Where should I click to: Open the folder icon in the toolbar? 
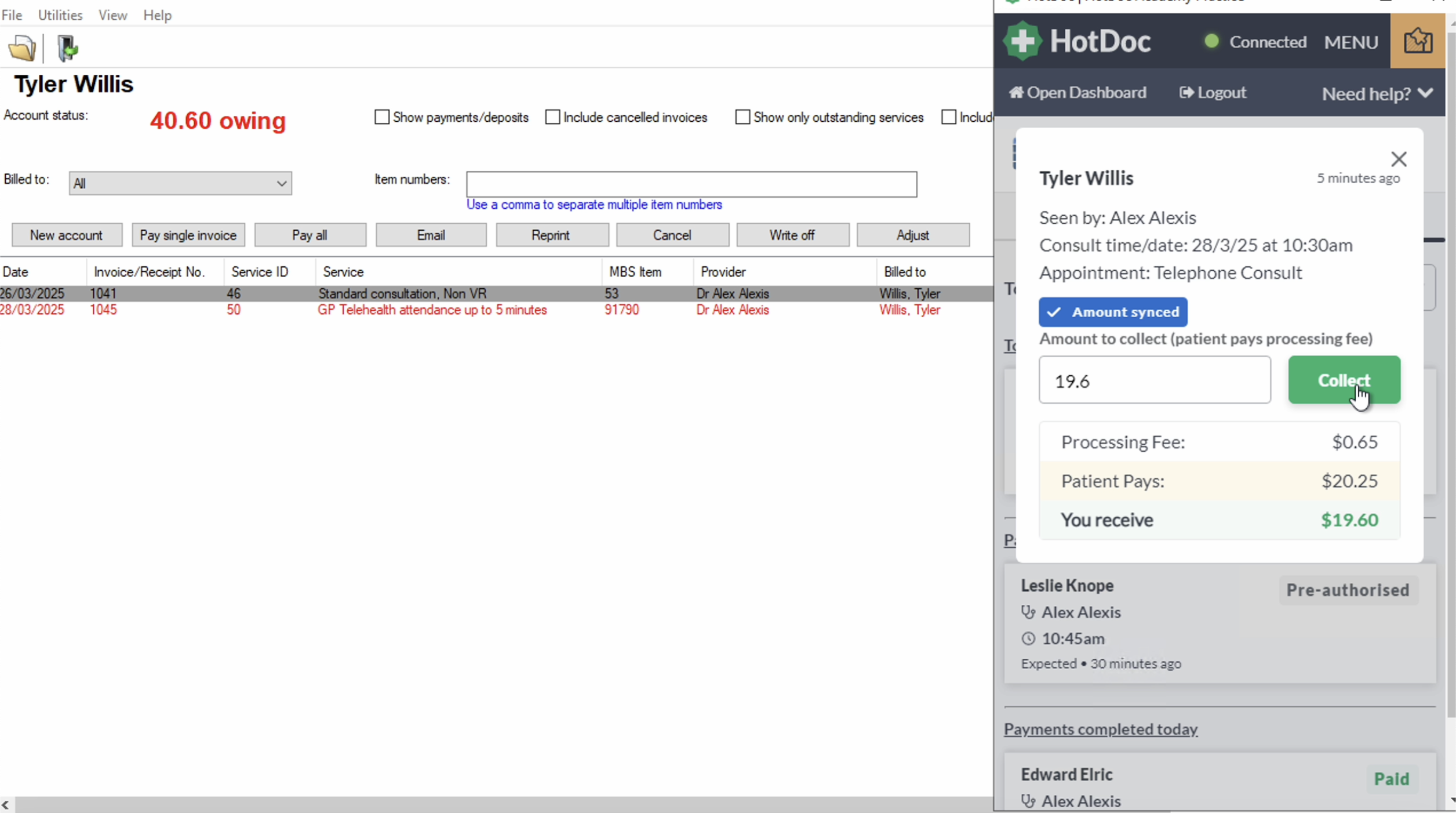[23, 48]
